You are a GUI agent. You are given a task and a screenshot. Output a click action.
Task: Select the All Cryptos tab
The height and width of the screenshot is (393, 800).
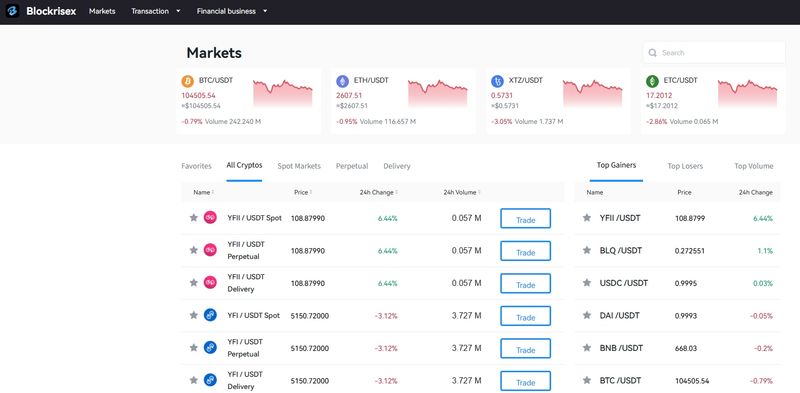click(x=244, y=165)
